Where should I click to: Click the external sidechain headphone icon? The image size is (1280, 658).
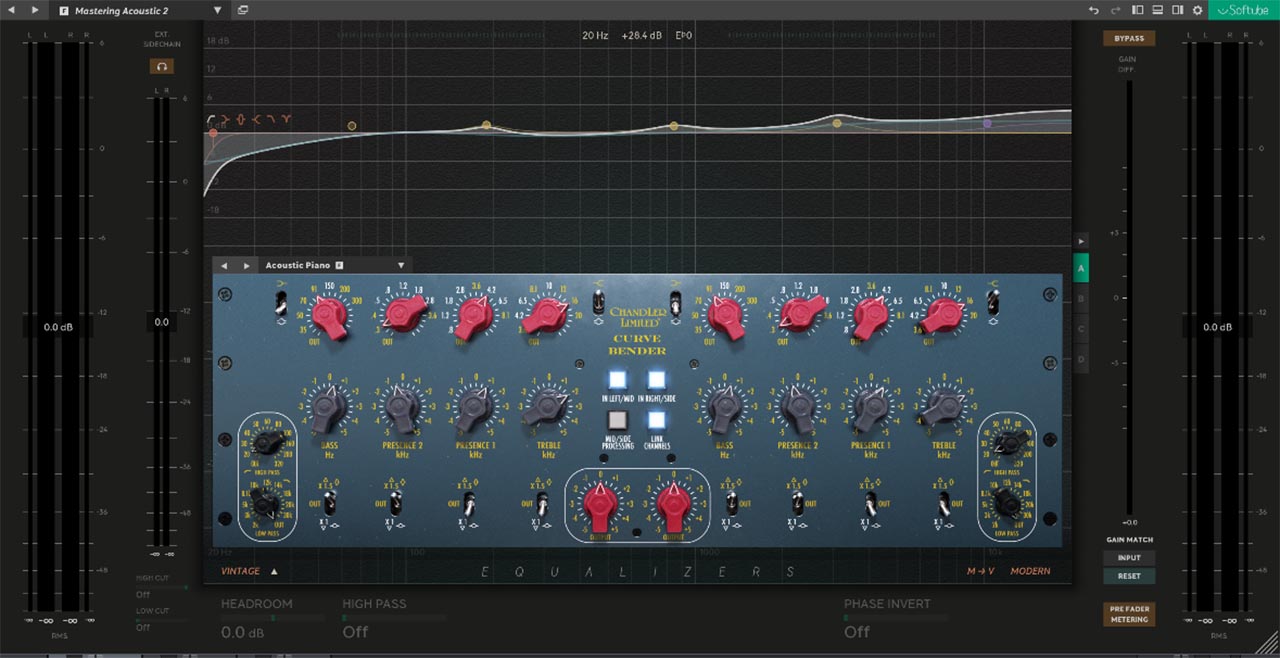point(161,66)
